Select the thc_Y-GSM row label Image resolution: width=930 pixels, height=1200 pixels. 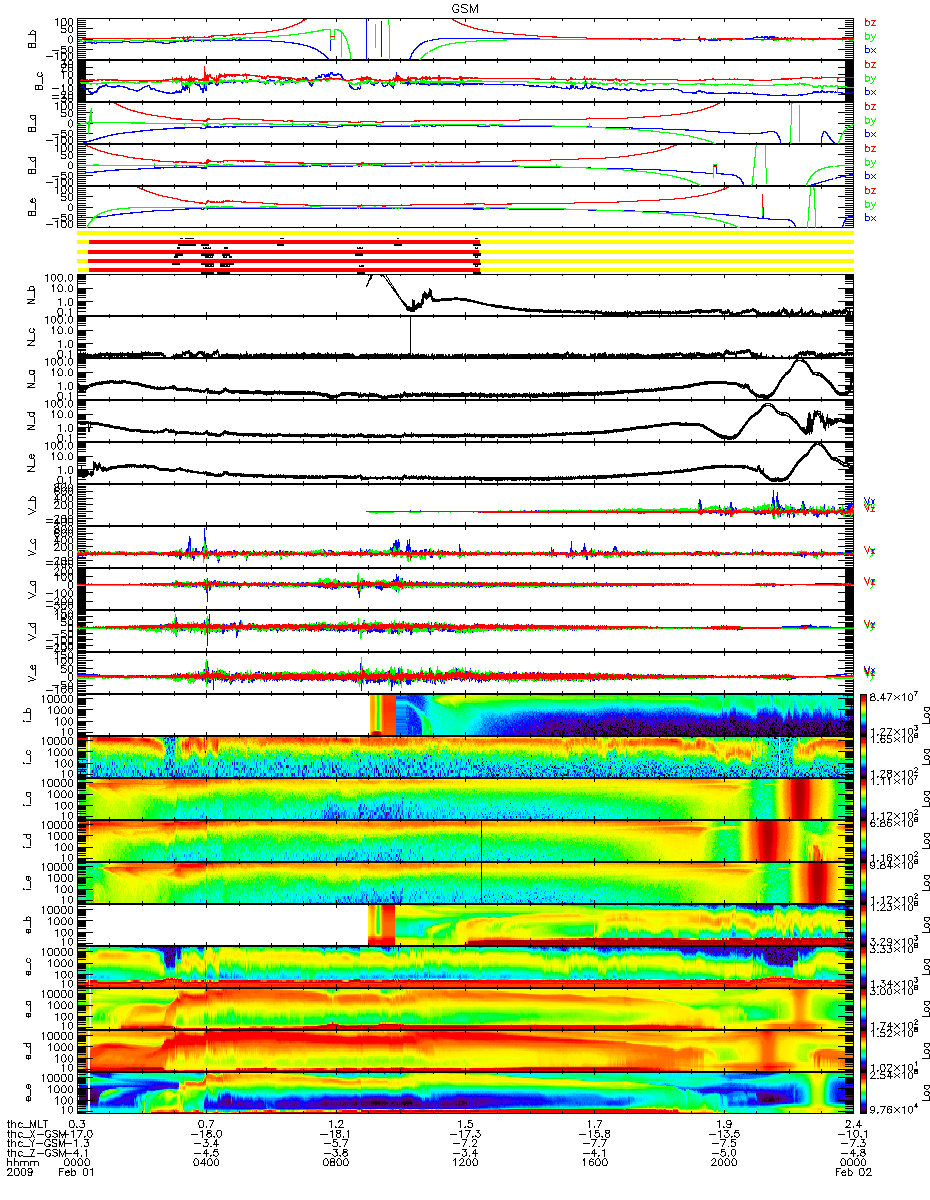coord(34,1142)
